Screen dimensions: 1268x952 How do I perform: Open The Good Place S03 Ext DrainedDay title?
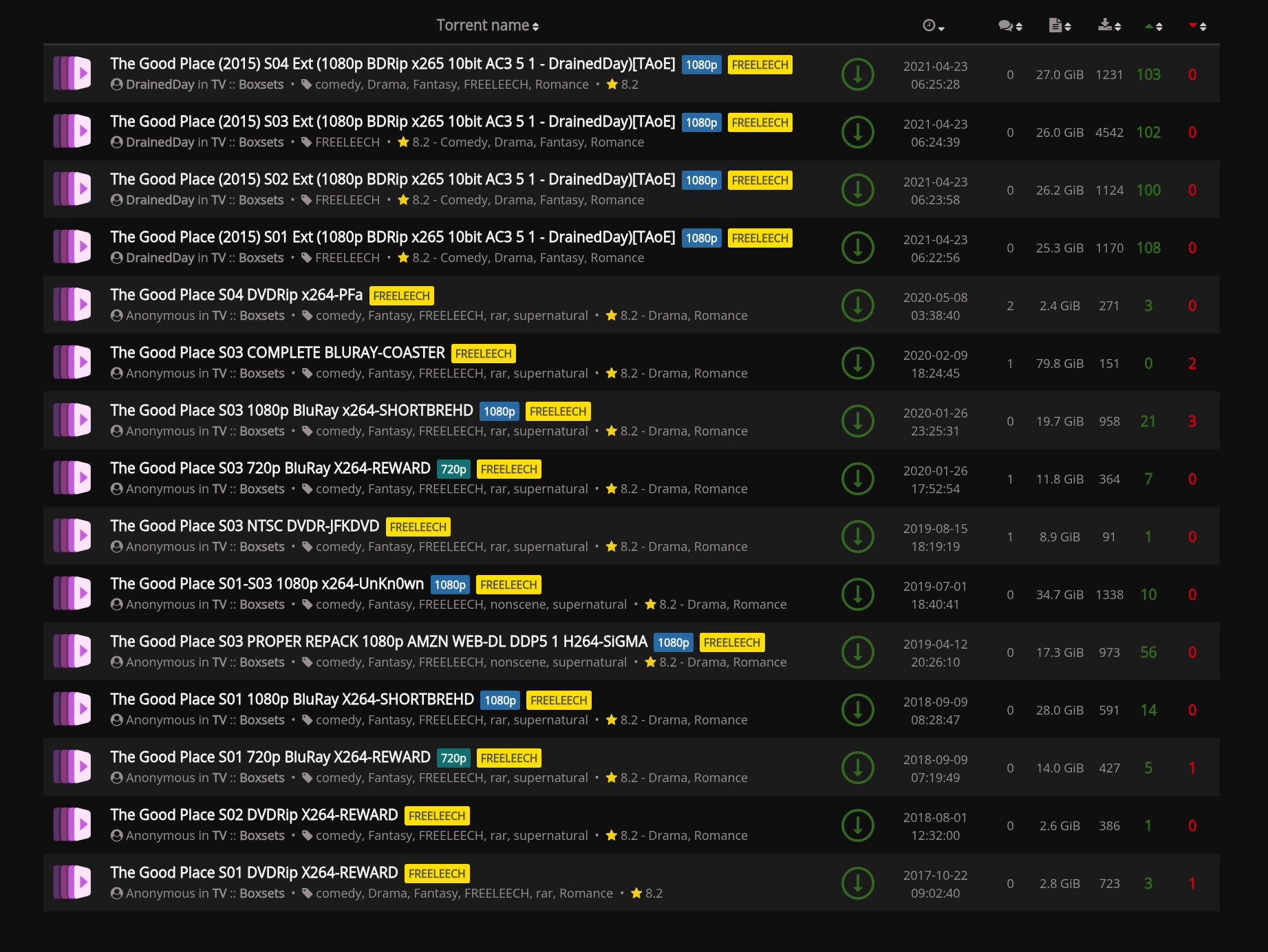click(392, 122)
